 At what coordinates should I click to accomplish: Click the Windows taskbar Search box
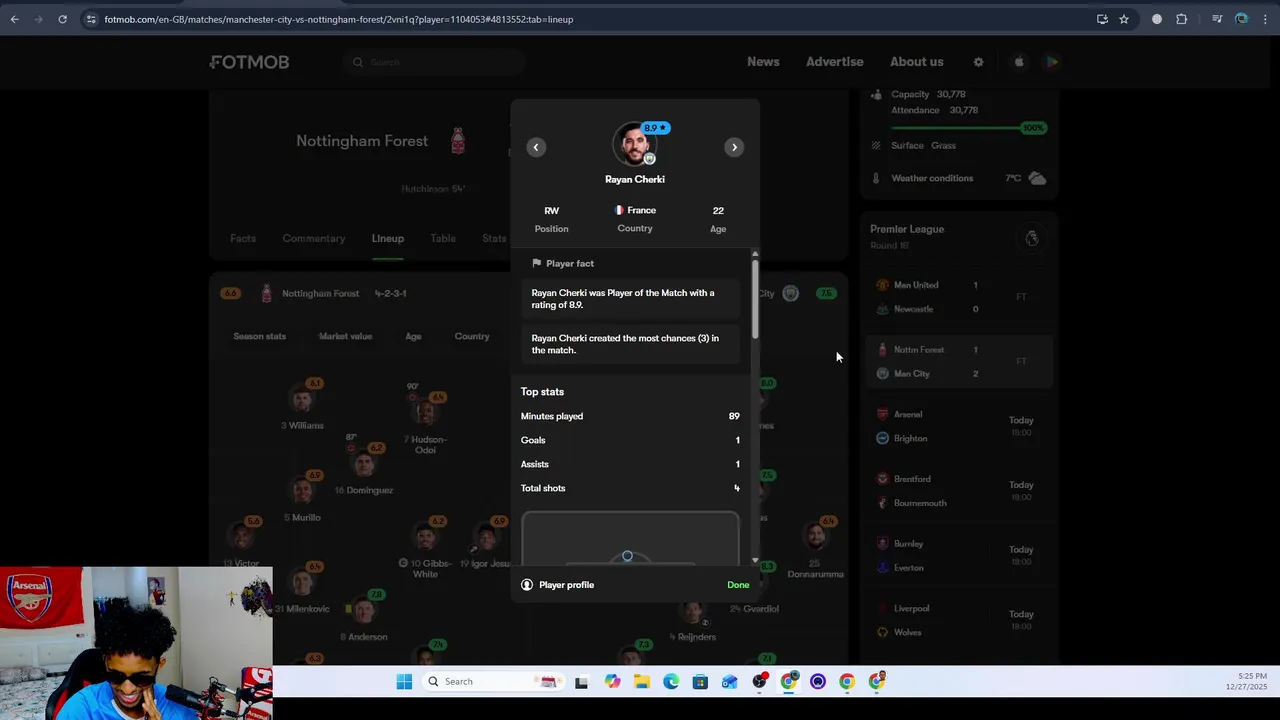492,682
